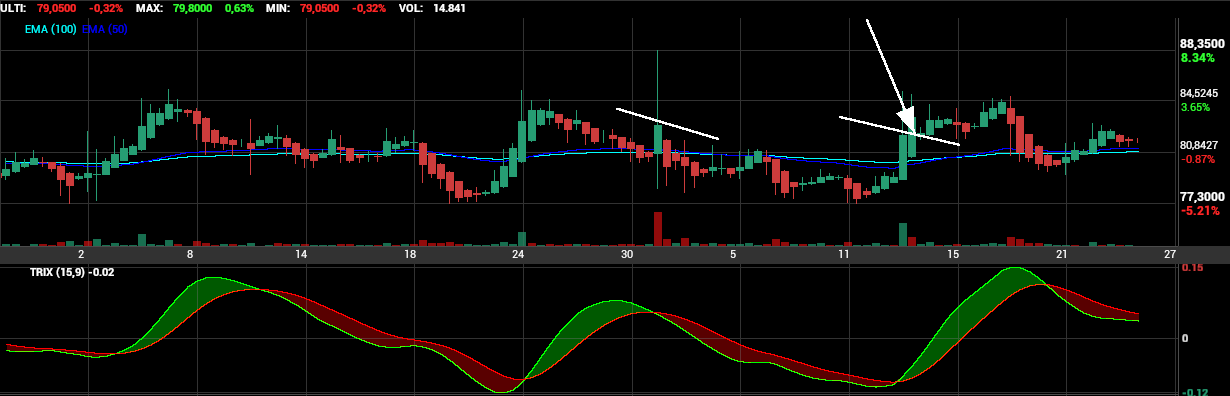Click date label 24 on time axis
Image resolution: width=1230 pixels, height=396 pixels.
point(518,255)
